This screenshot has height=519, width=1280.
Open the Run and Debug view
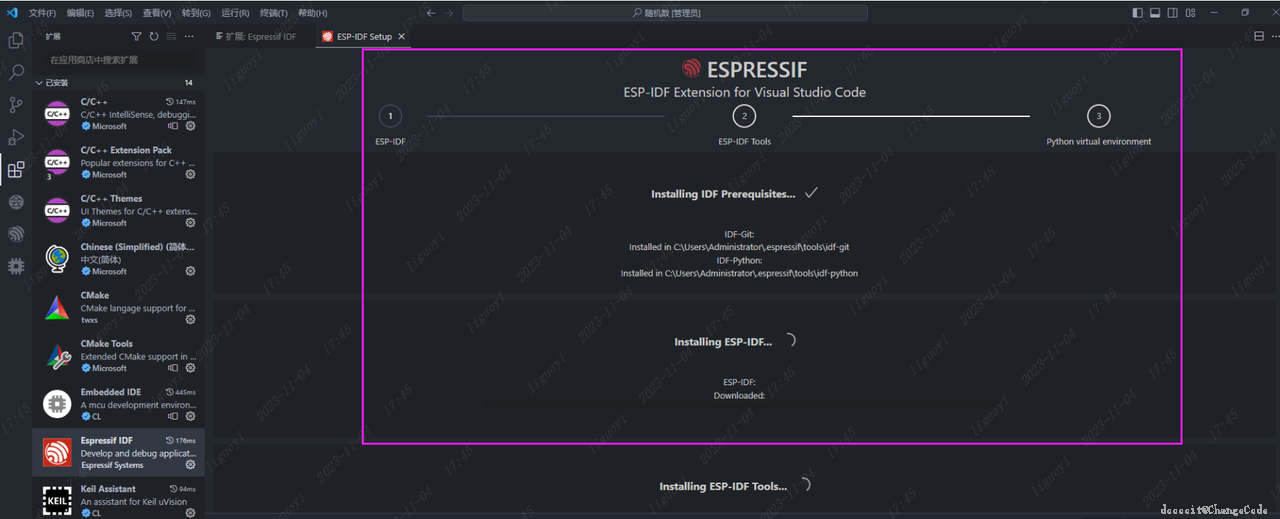(x=16, y=137)
